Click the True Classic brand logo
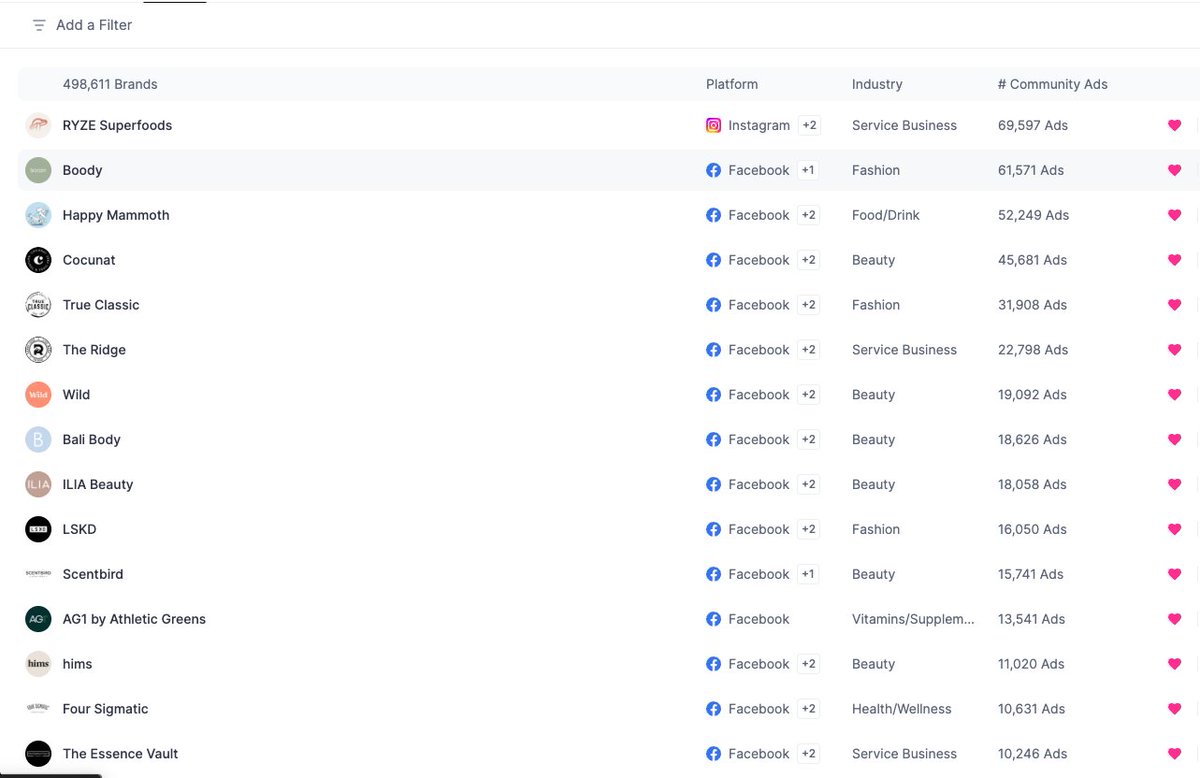Viewport: 1200px width, 778px height. [38, 305]
